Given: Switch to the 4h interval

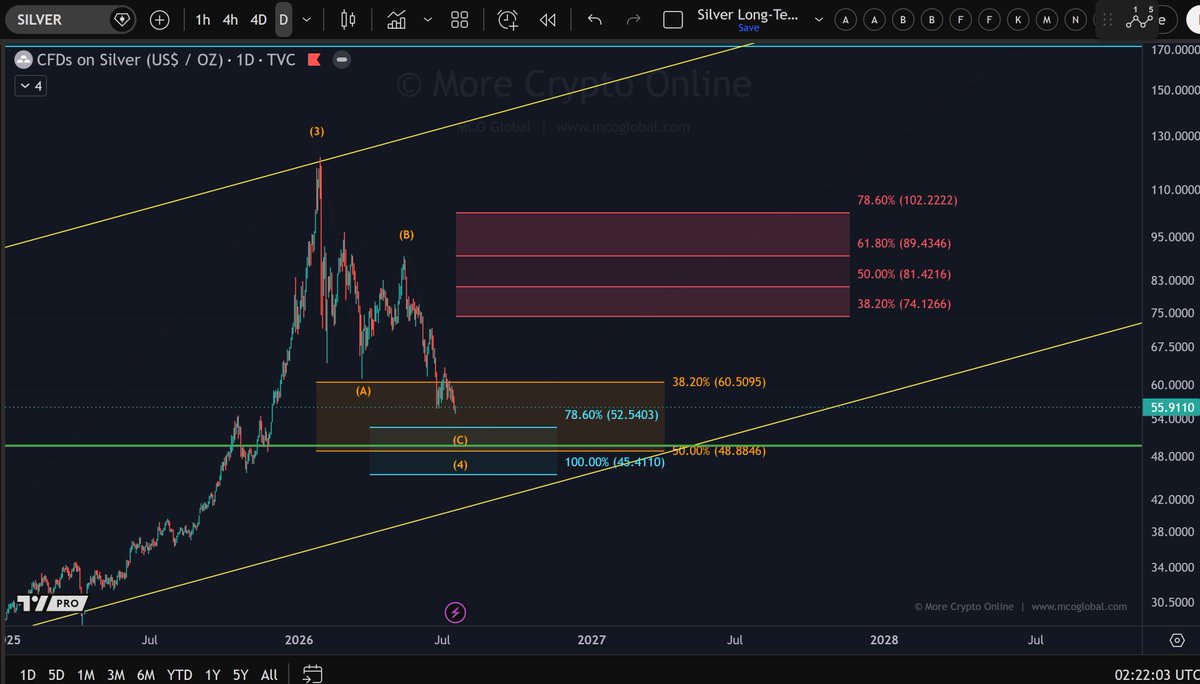Looking at the screenshot, I should [x=230, y=19].
